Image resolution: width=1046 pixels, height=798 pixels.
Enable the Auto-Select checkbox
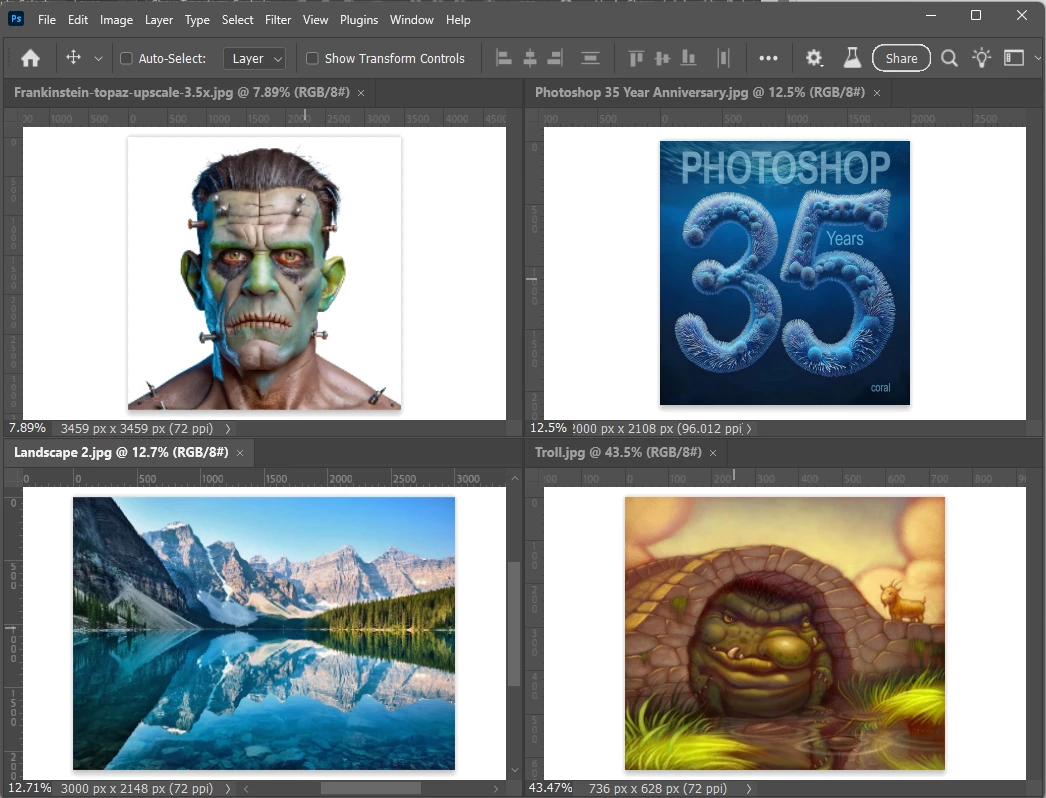pos(126,59)
